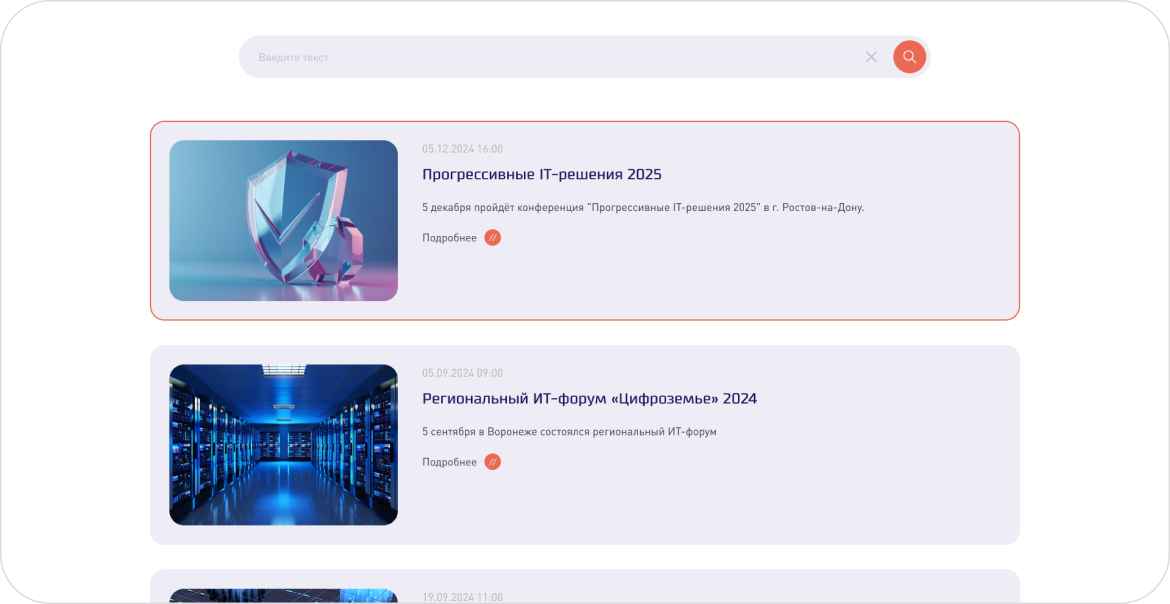
Task: Click the Ростов-на-Дону conference description text
Action: [x=642, y=208]
